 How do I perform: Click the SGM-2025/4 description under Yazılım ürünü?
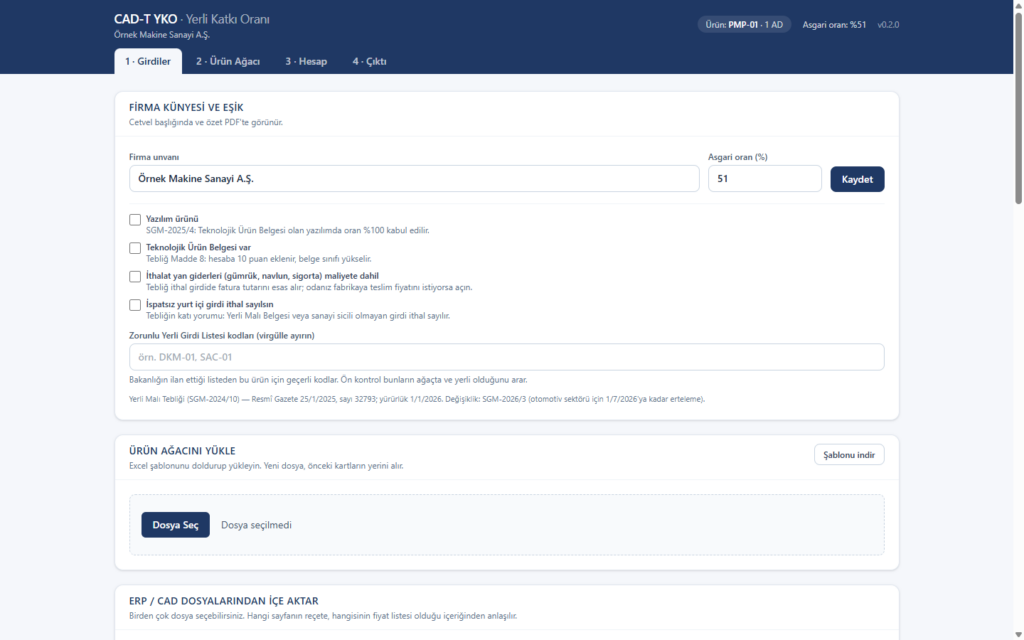(287, 231)
